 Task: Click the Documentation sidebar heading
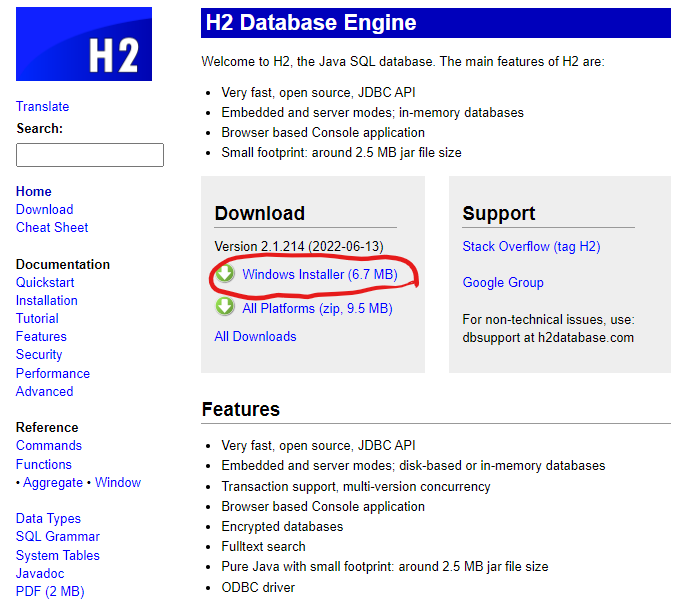click(63, 264)
